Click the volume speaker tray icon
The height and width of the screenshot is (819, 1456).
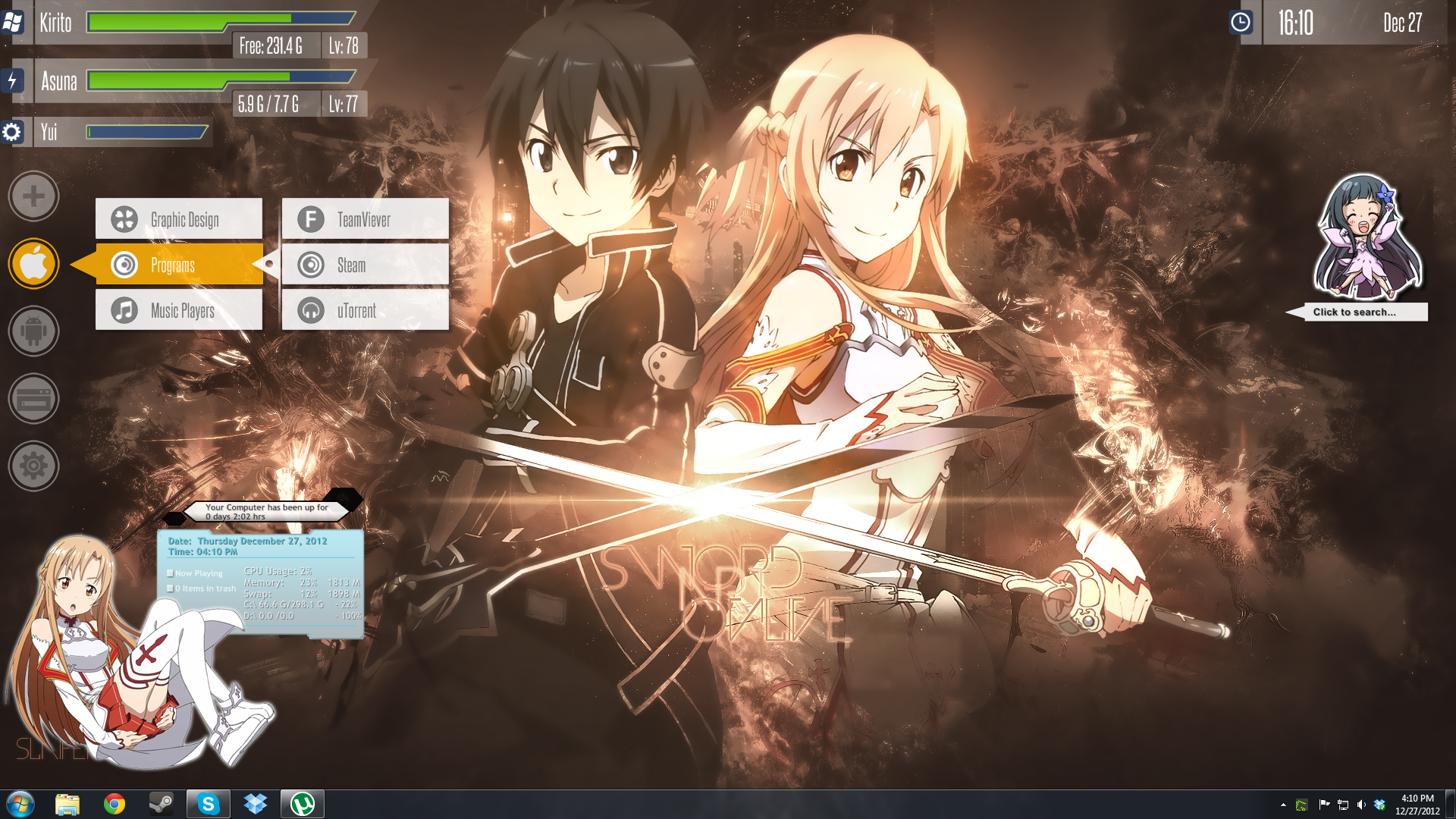(1361, 805)
